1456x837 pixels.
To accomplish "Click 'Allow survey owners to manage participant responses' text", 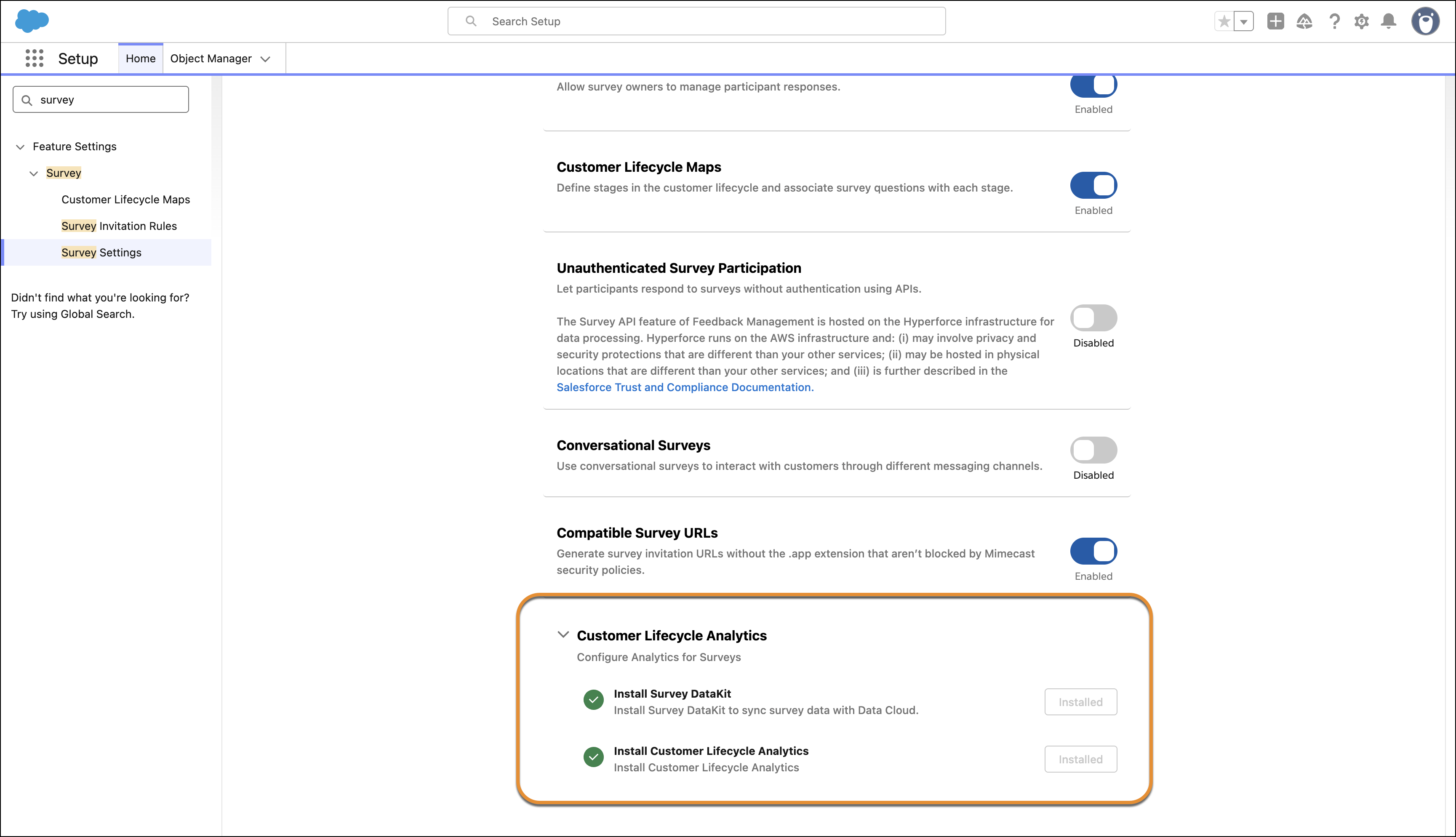I will click(699, 87).
